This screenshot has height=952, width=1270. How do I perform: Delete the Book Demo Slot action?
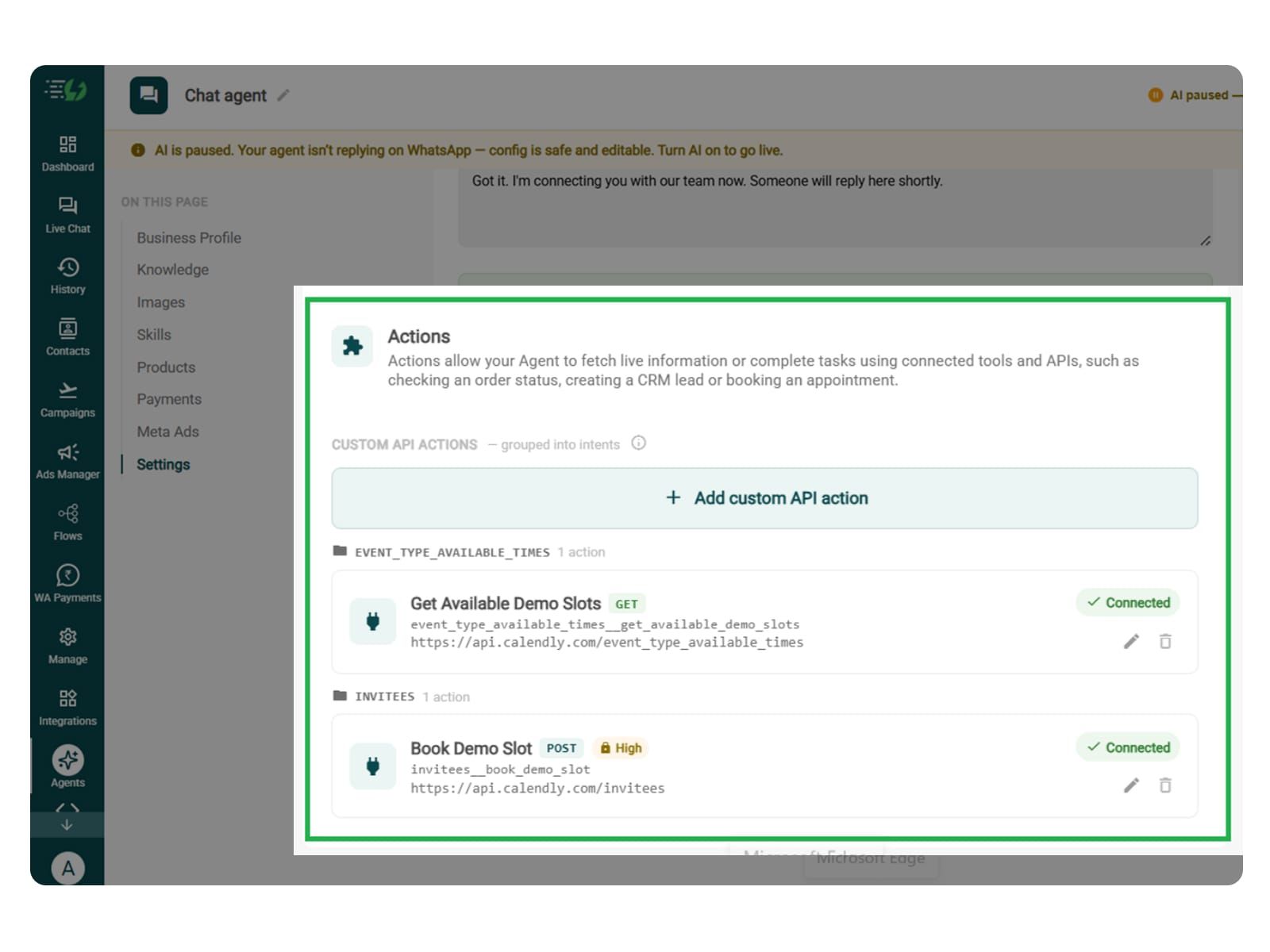(1165, 785)
